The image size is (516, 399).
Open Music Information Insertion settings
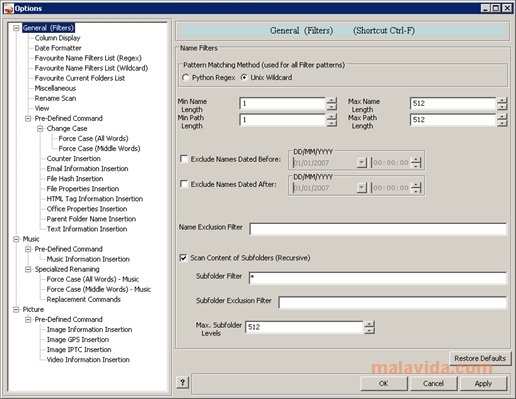click(88, 259)
